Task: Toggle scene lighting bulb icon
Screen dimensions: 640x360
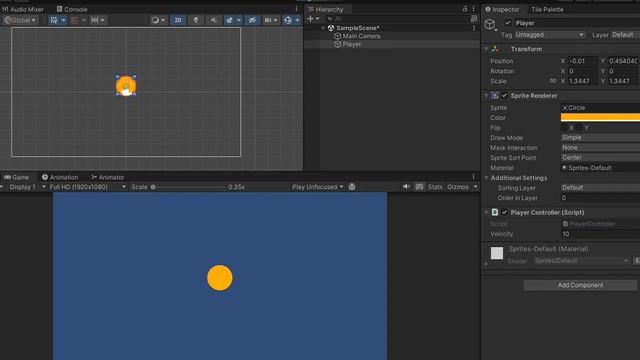Action: tap(196, 20)
